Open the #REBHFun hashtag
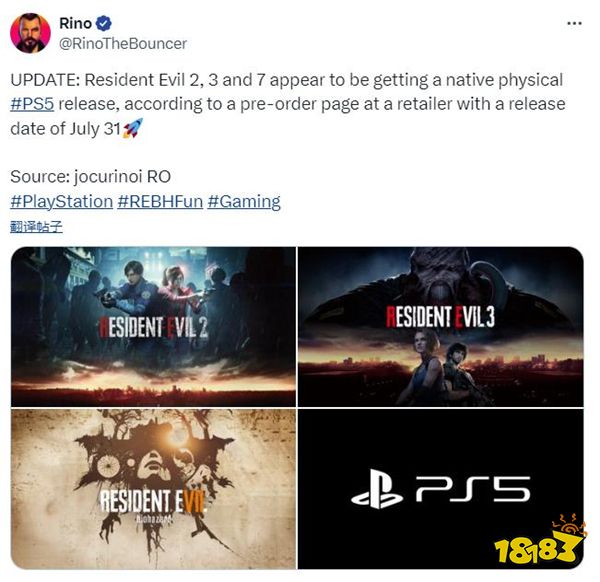 coord(160,202)
